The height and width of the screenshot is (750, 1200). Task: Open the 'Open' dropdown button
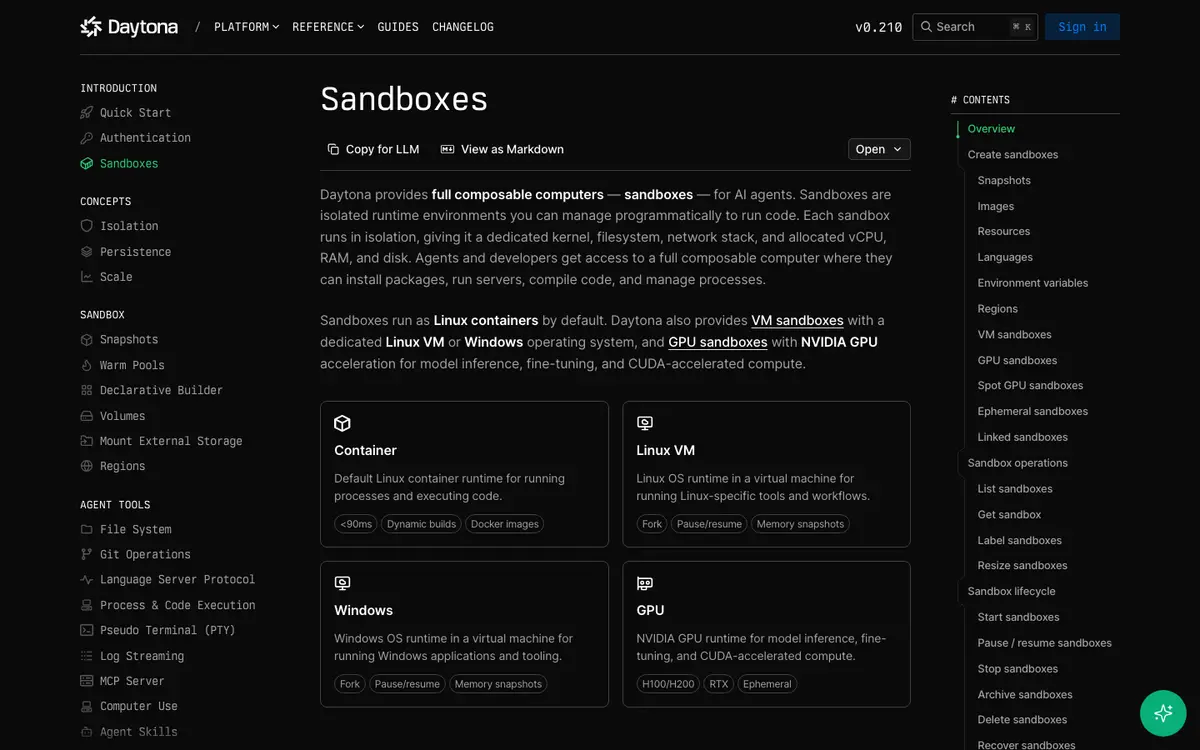[x=879, y=149]
